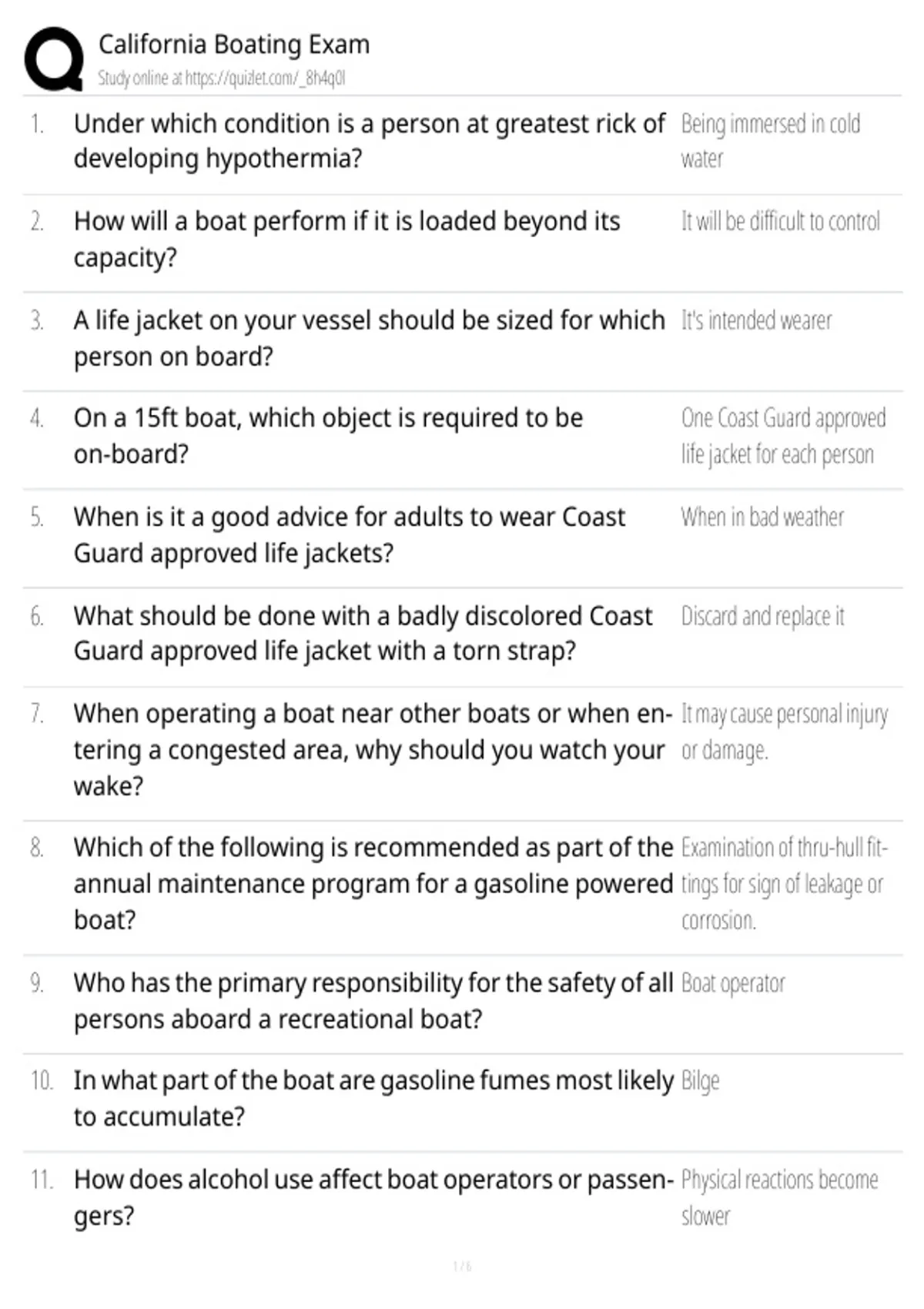
Task: Click the answer 'It's intended wearer'
Action: (x=756, y=320)
